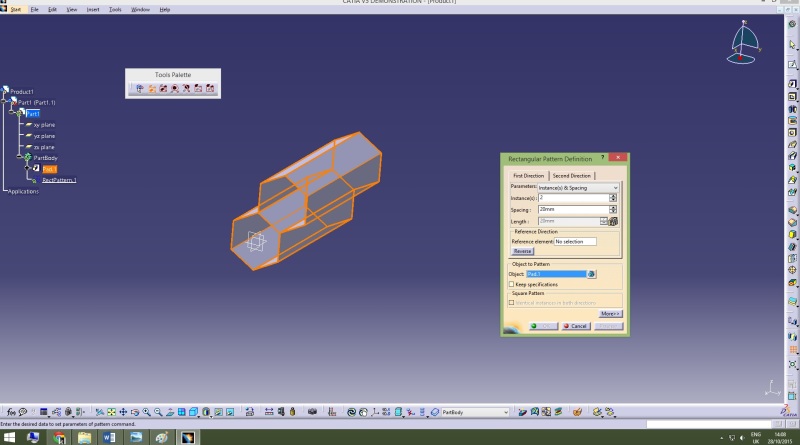
Task: Open the Help menu
Action: click(x=164, y=9)
